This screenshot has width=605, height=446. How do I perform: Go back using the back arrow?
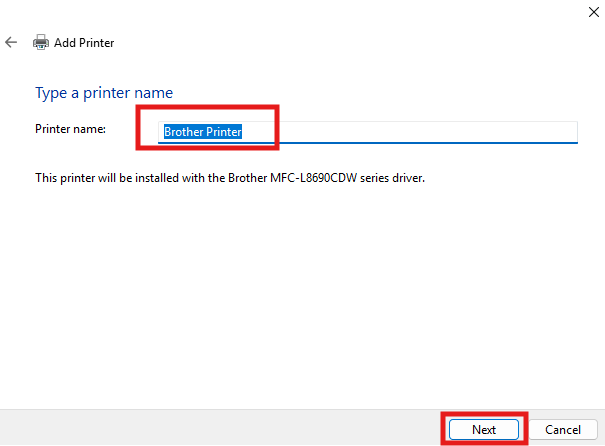point(11,42)
